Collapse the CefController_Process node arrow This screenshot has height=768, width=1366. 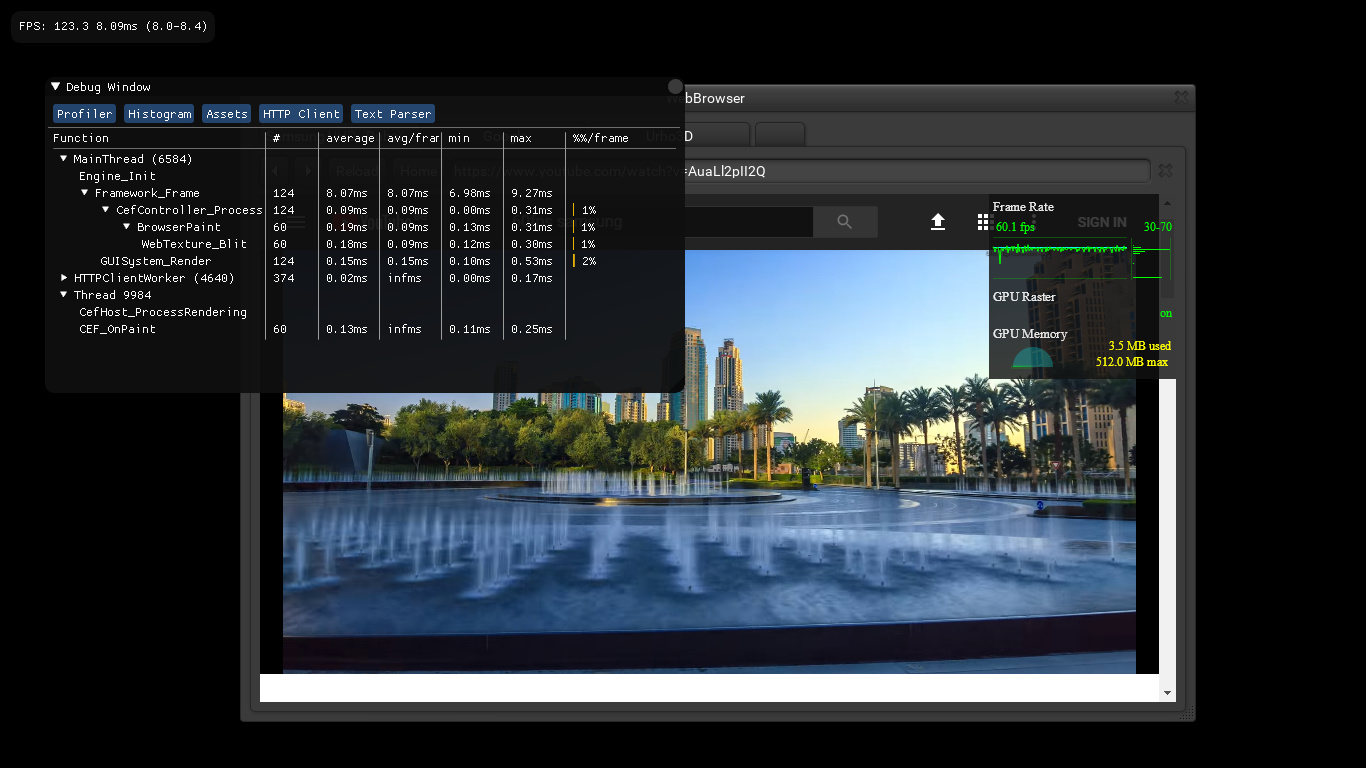[106, 210]
